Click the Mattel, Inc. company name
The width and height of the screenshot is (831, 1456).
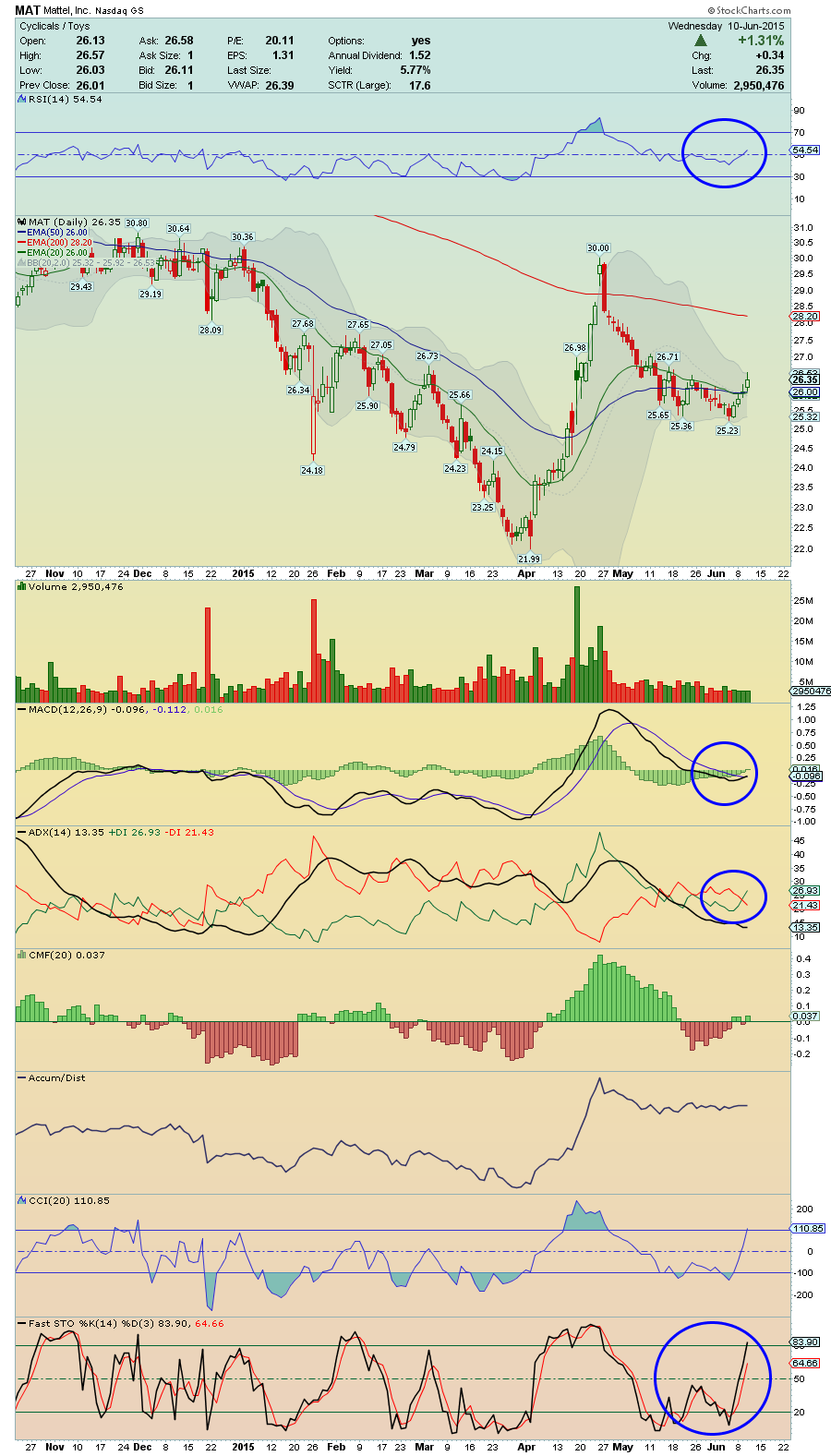pyautogui.click(x=66, y=11)
